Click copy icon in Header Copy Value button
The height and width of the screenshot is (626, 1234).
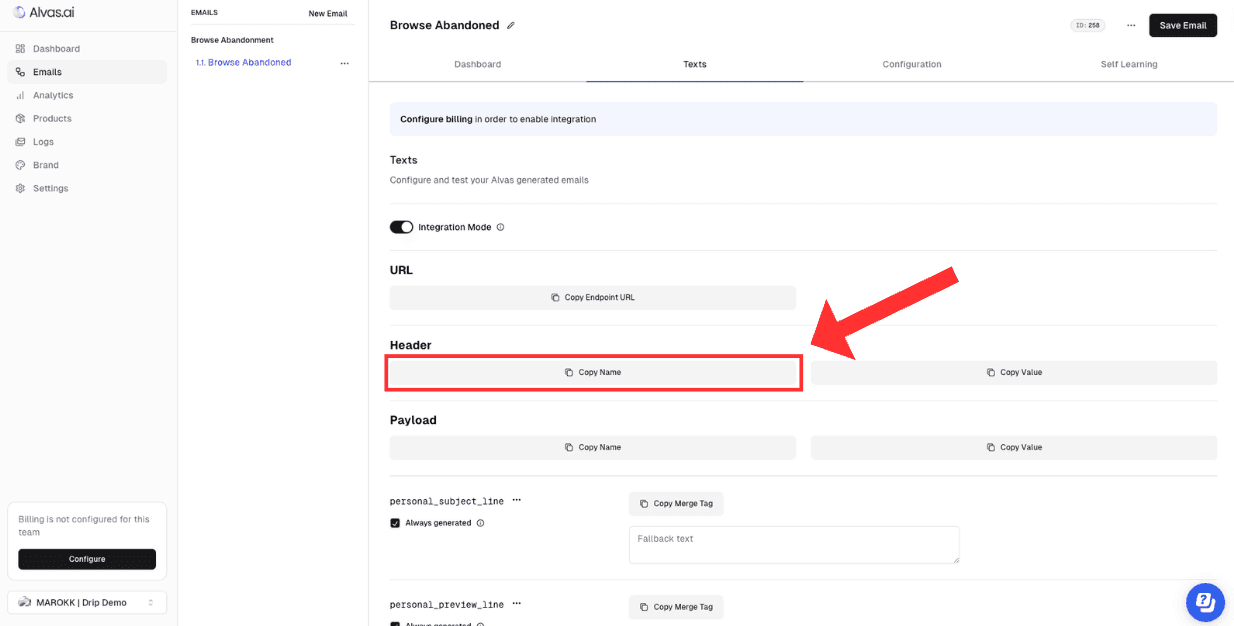(x=991, y=373)
